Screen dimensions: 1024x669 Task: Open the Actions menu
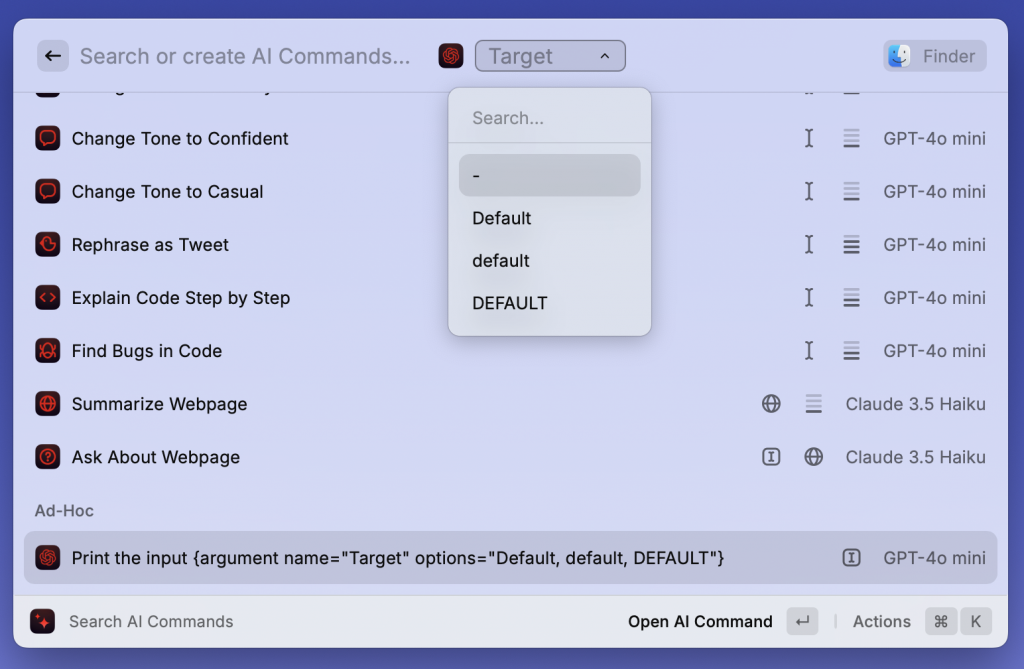tap(881, 621)
